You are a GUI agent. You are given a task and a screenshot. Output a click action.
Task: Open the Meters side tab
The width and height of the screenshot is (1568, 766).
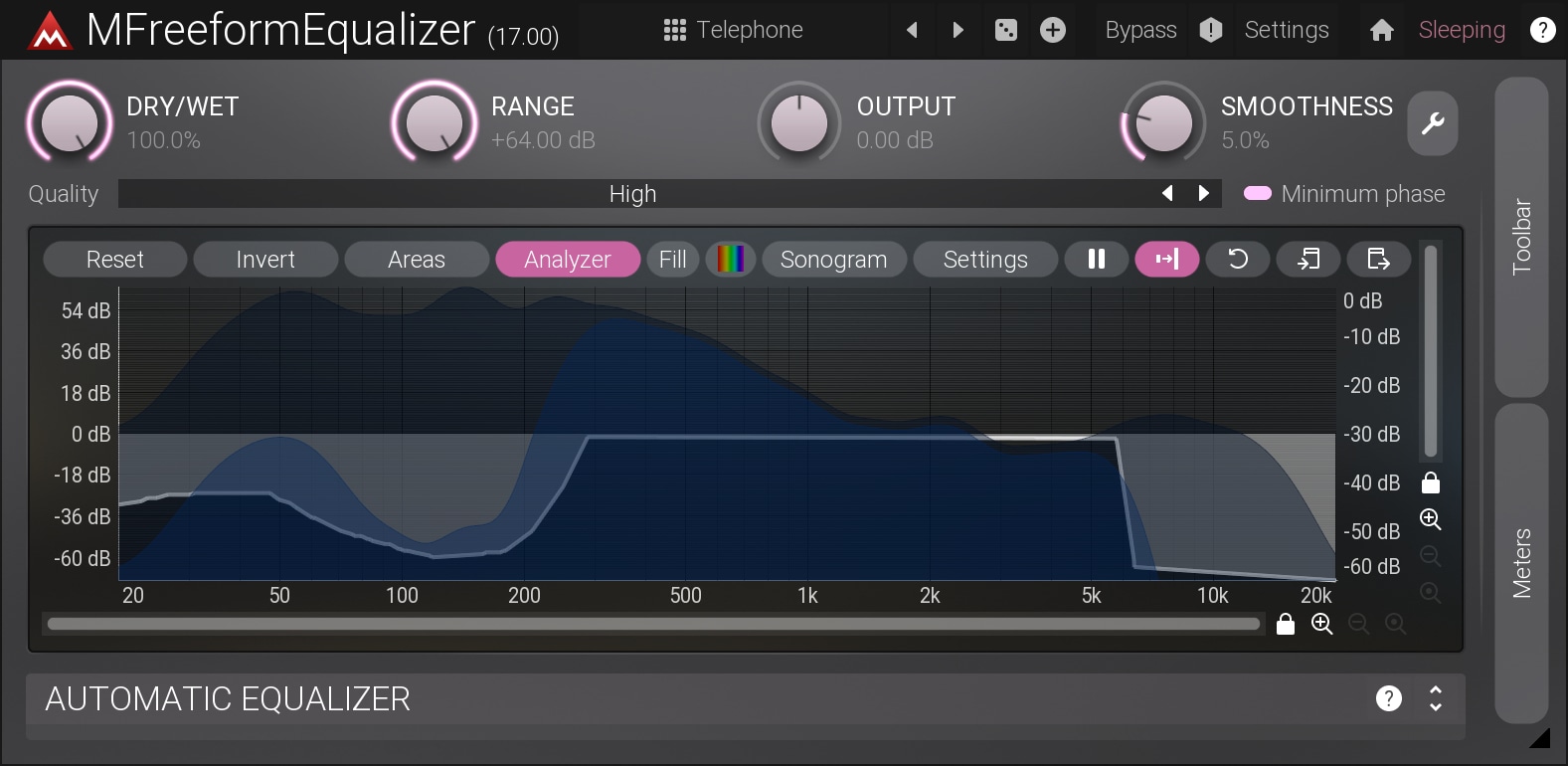click(1521, 563)
